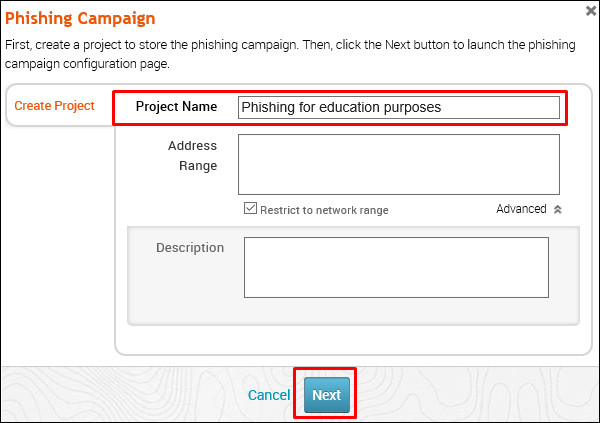Expand the Advanced options chevron
This screenshot has height=423, width=600.
(557, 210)
